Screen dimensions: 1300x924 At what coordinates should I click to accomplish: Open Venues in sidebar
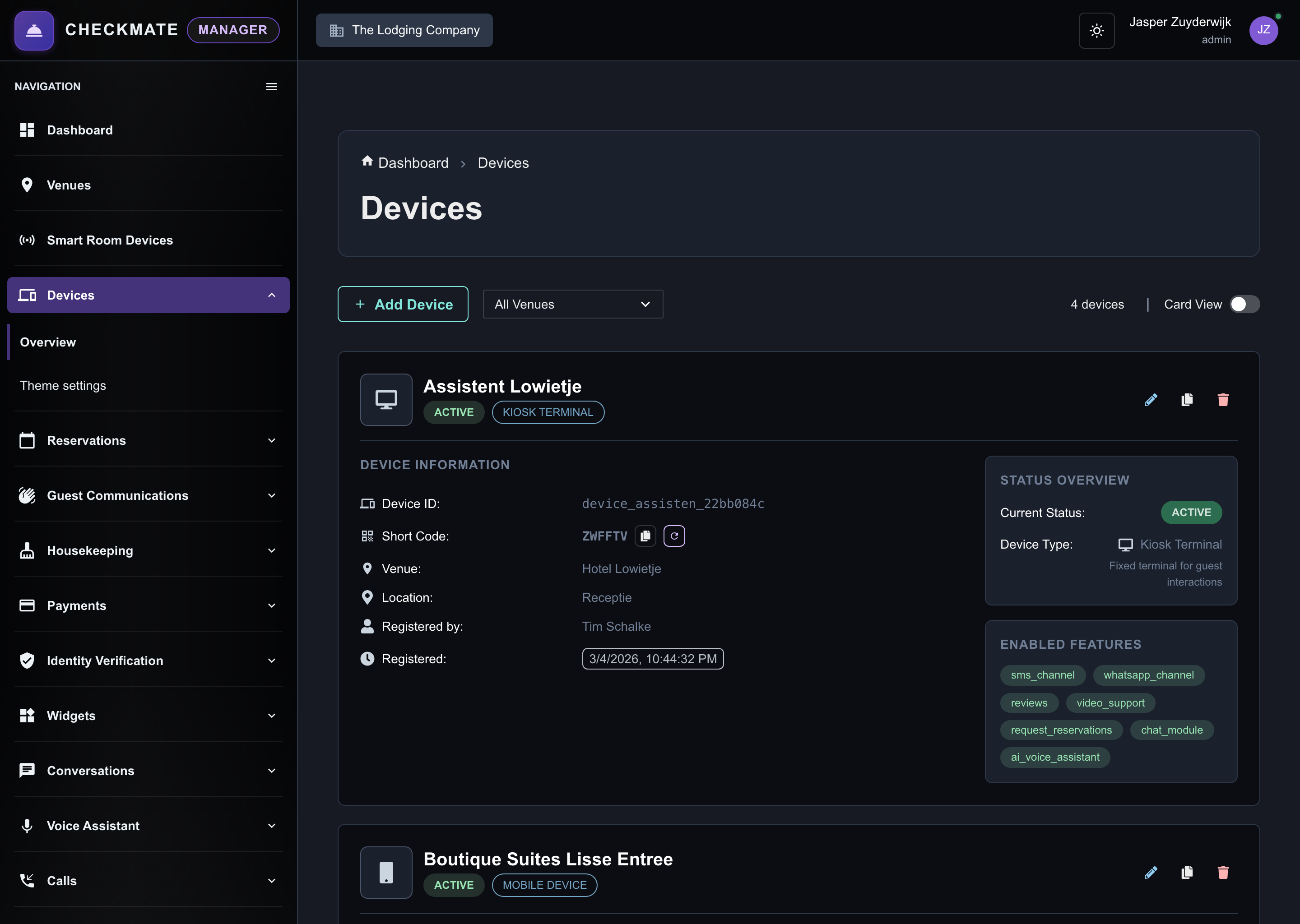[x=148, y=185]
